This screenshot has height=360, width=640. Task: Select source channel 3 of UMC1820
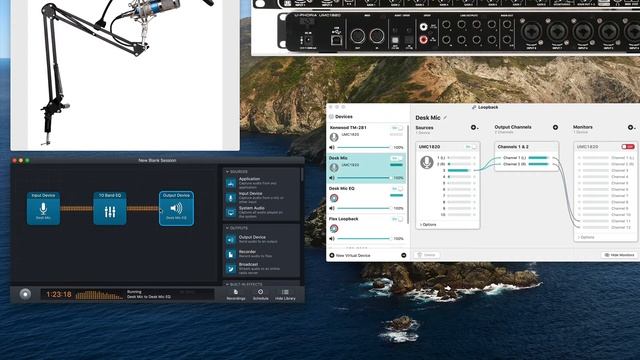tap(459, 170)
